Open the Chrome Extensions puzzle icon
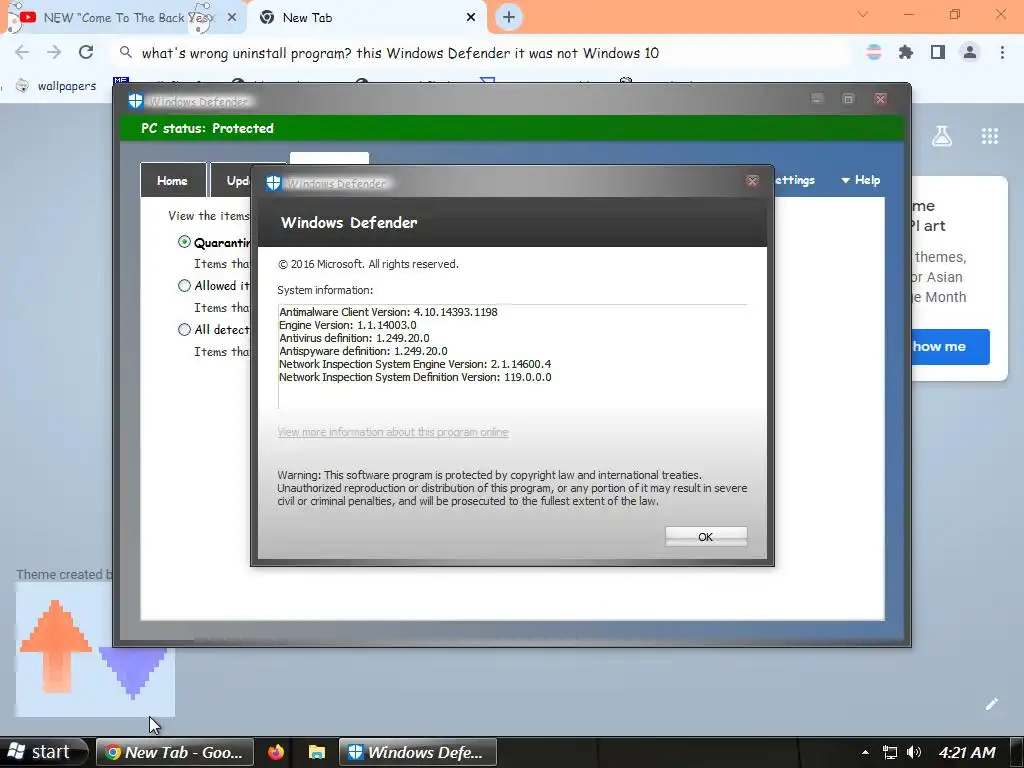The width and height of the screenshot is (1024, 768). pos(906,52)
